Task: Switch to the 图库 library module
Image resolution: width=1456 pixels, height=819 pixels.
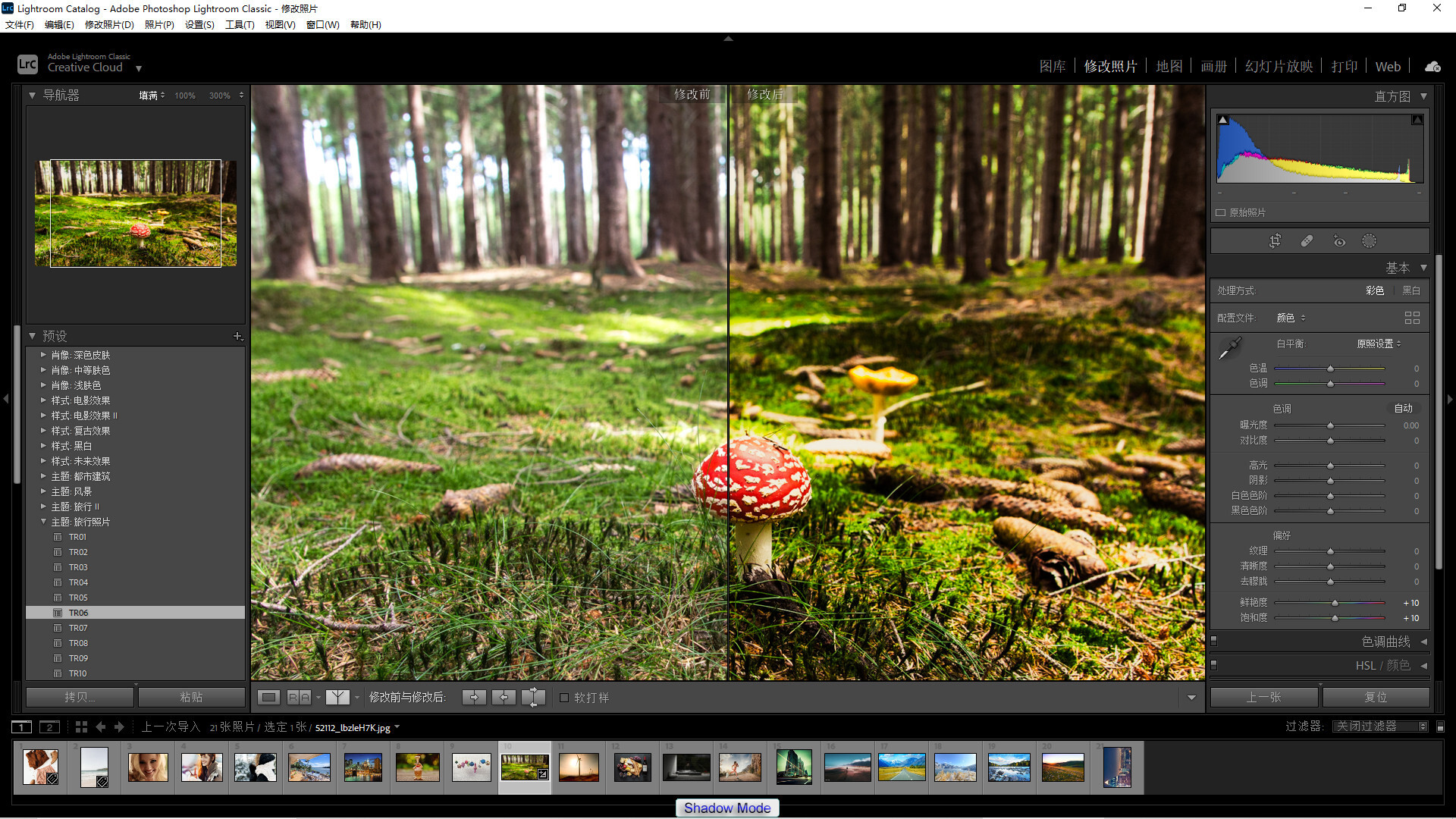Action: click(1052, 67)
